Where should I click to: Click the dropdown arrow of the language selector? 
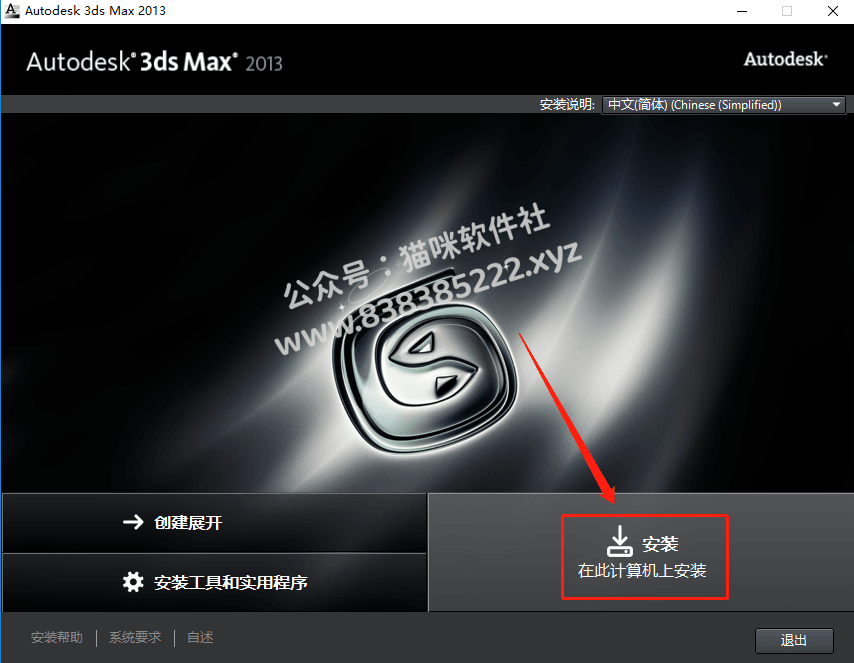point(836,105)
